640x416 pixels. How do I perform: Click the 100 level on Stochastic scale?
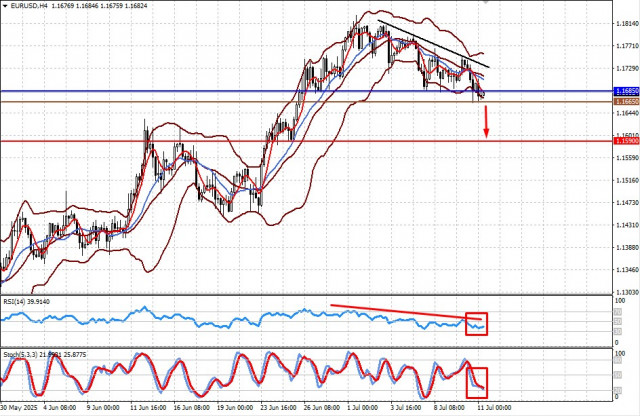620,354
